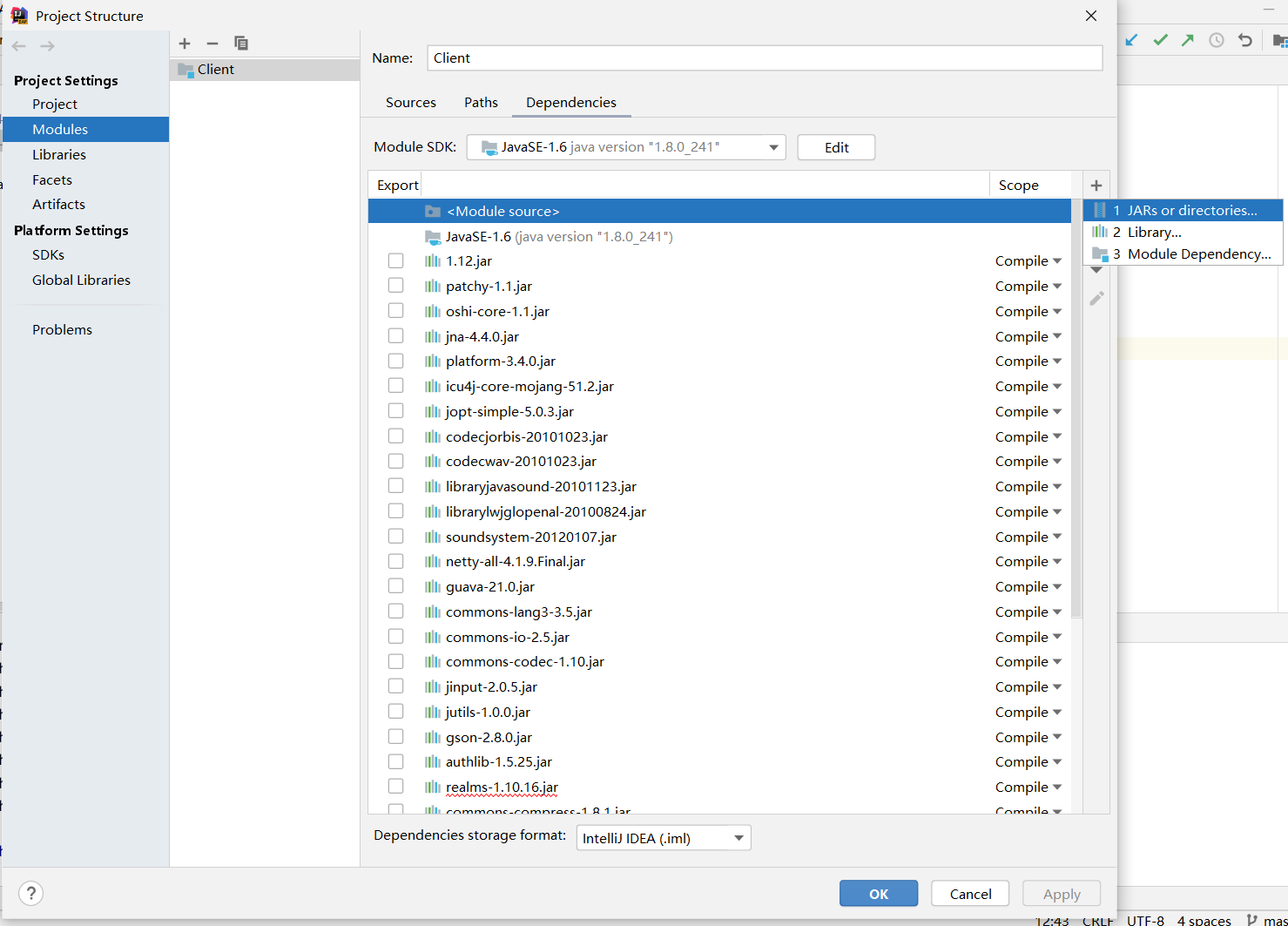This screenshot has height=926, width=1288.
Task: Click the help question mark icon
Action: [31, 893]
